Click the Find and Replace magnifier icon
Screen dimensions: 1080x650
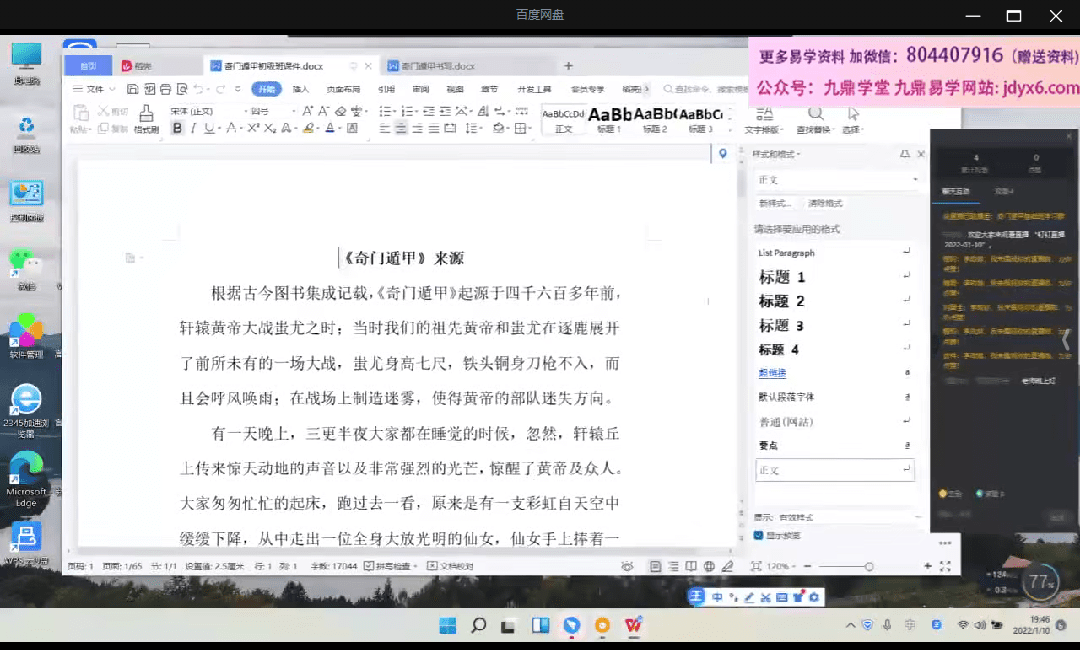(815, 115)
